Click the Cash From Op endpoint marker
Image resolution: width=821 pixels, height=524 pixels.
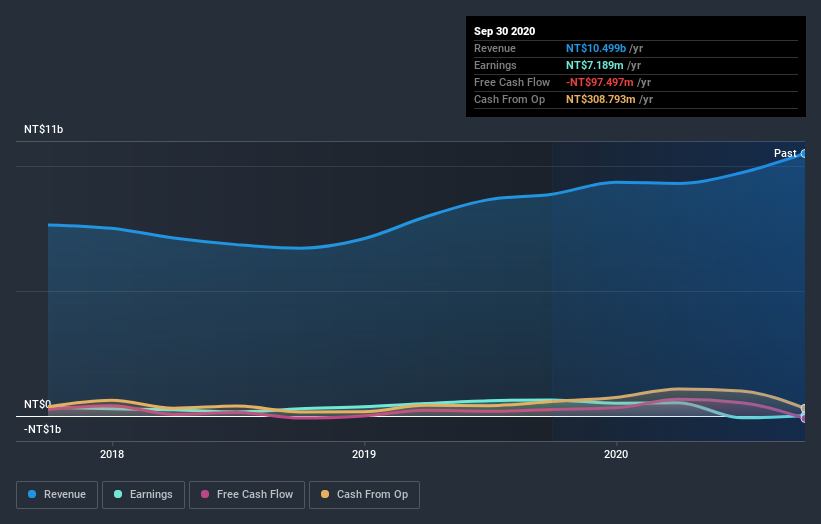point(805,409)
